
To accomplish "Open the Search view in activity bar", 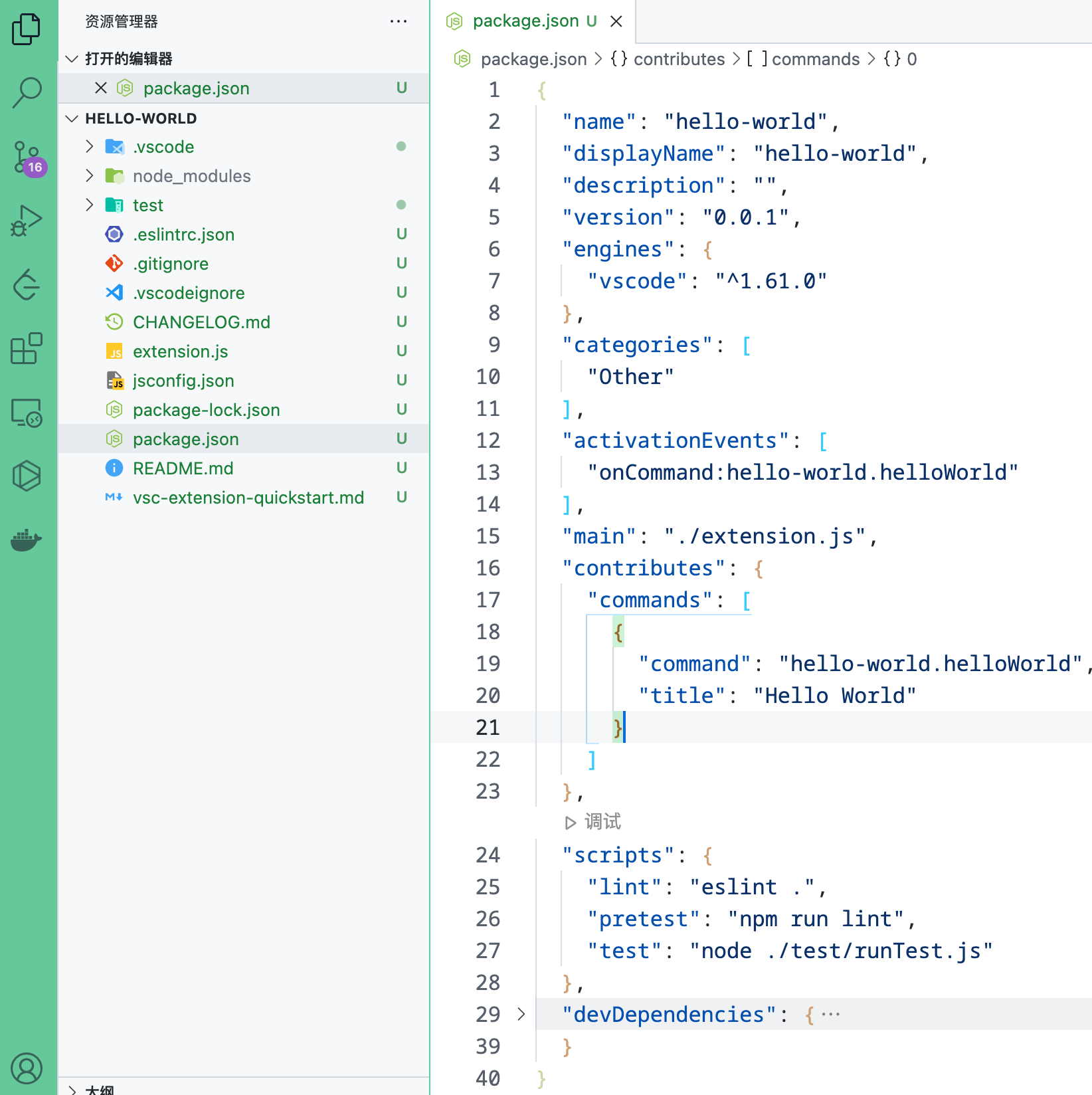I will coord(27,92).
